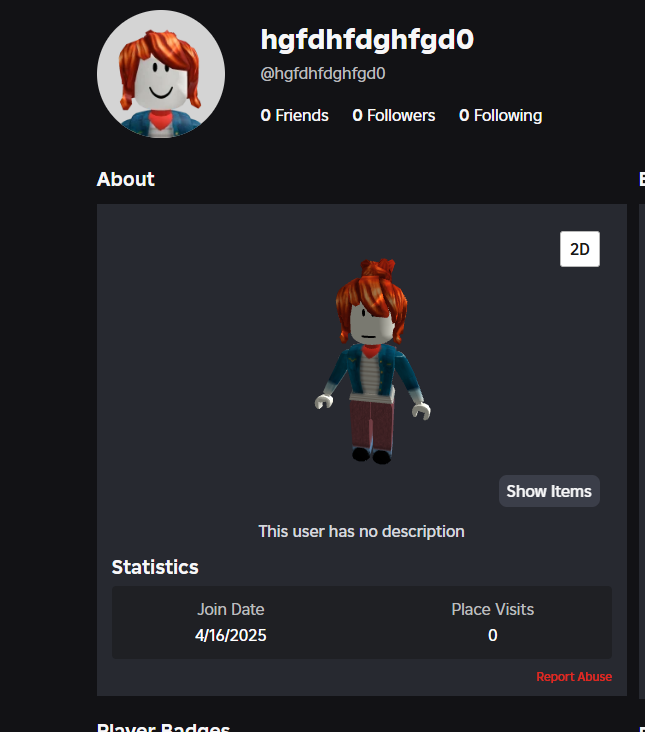Click the Join Date label
645x732 pixels.
tap(231, 609)
